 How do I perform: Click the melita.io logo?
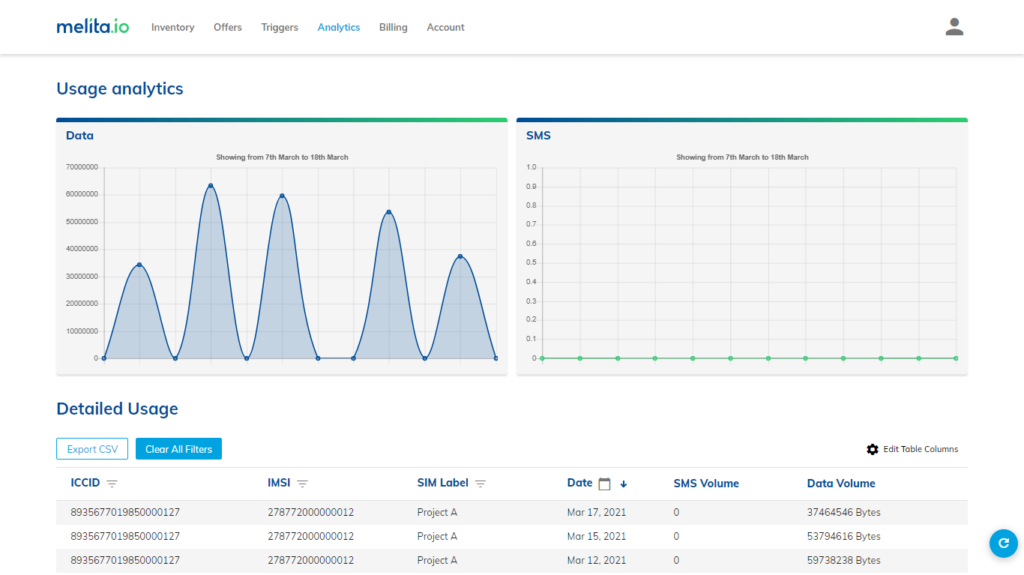[92, 27]
